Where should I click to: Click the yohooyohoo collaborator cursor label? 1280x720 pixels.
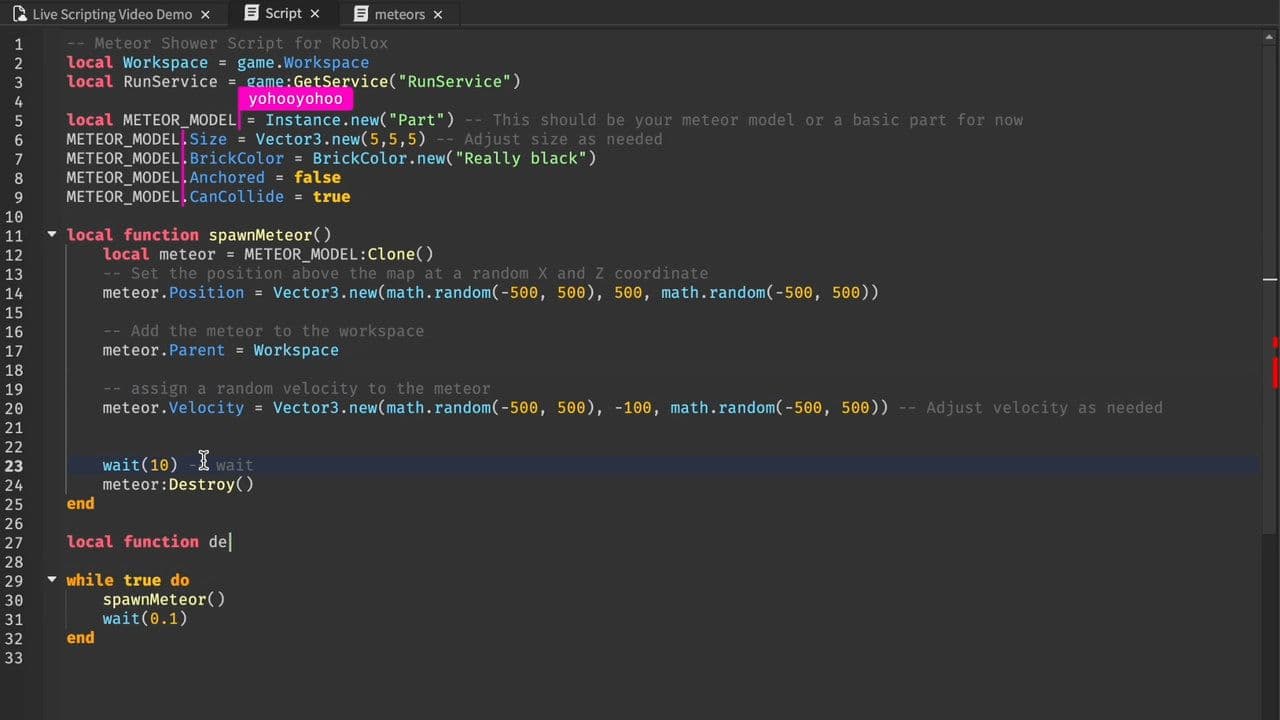pyautogui.click(x=295, y=98)
